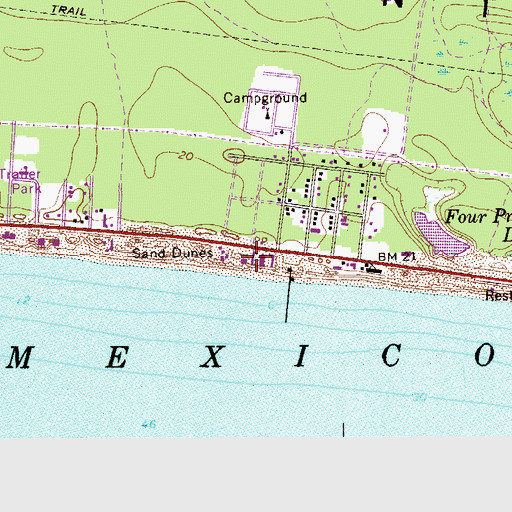Image resolution: width=512 pixels, height=512 pixels.
Task: Click the Sand Dunes label
Action: [172, 253]
